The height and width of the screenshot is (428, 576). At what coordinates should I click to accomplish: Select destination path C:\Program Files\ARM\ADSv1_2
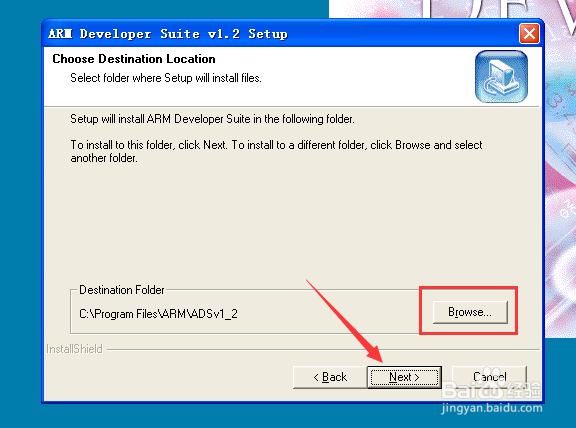pyautogui.click(x=158, y=314)
